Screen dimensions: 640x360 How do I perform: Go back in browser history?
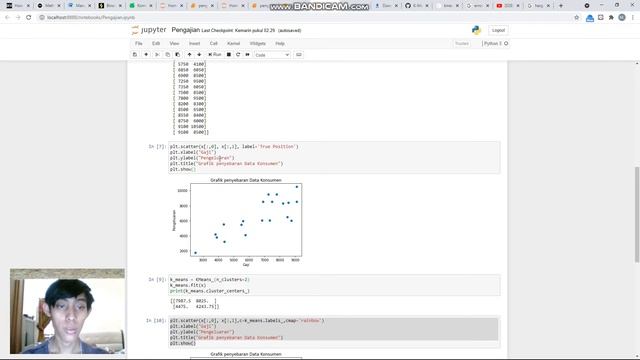click(x=7, y=18)
